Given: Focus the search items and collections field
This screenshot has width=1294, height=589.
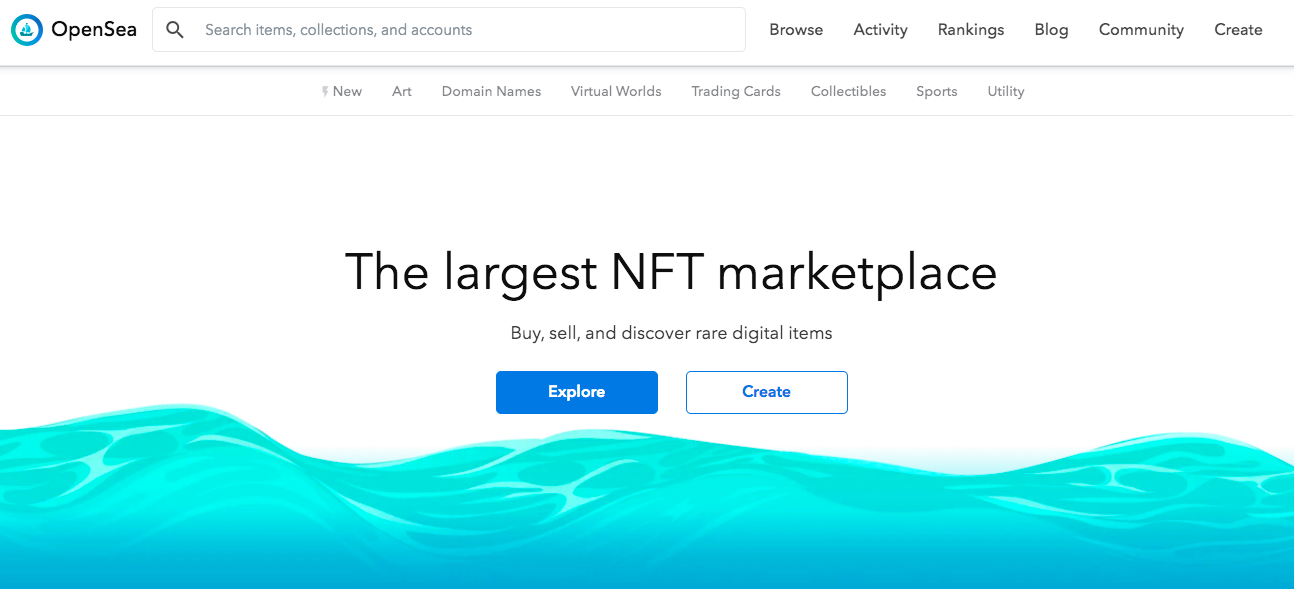Looking at the screenshot, I should point(470,30).
